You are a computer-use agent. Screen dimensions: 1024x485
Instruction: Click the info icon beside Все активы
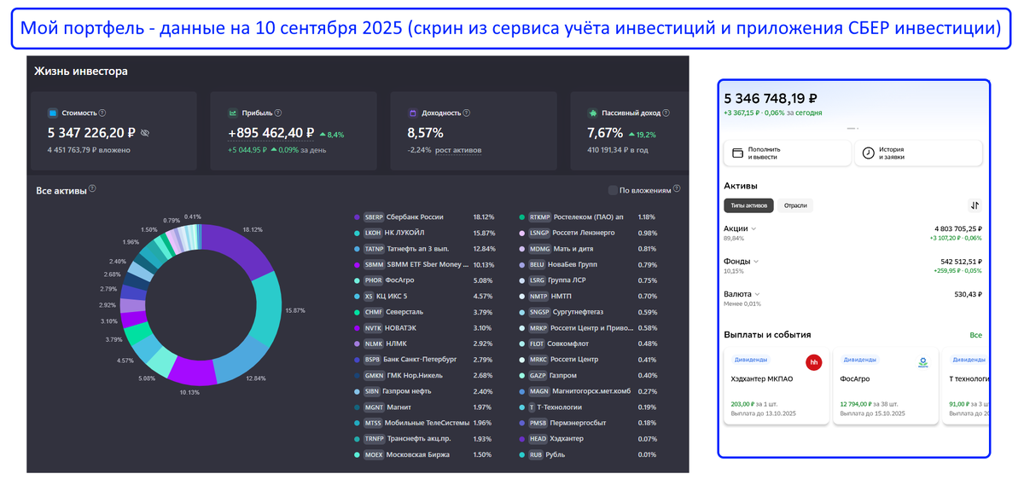click(x=92, y=189)
